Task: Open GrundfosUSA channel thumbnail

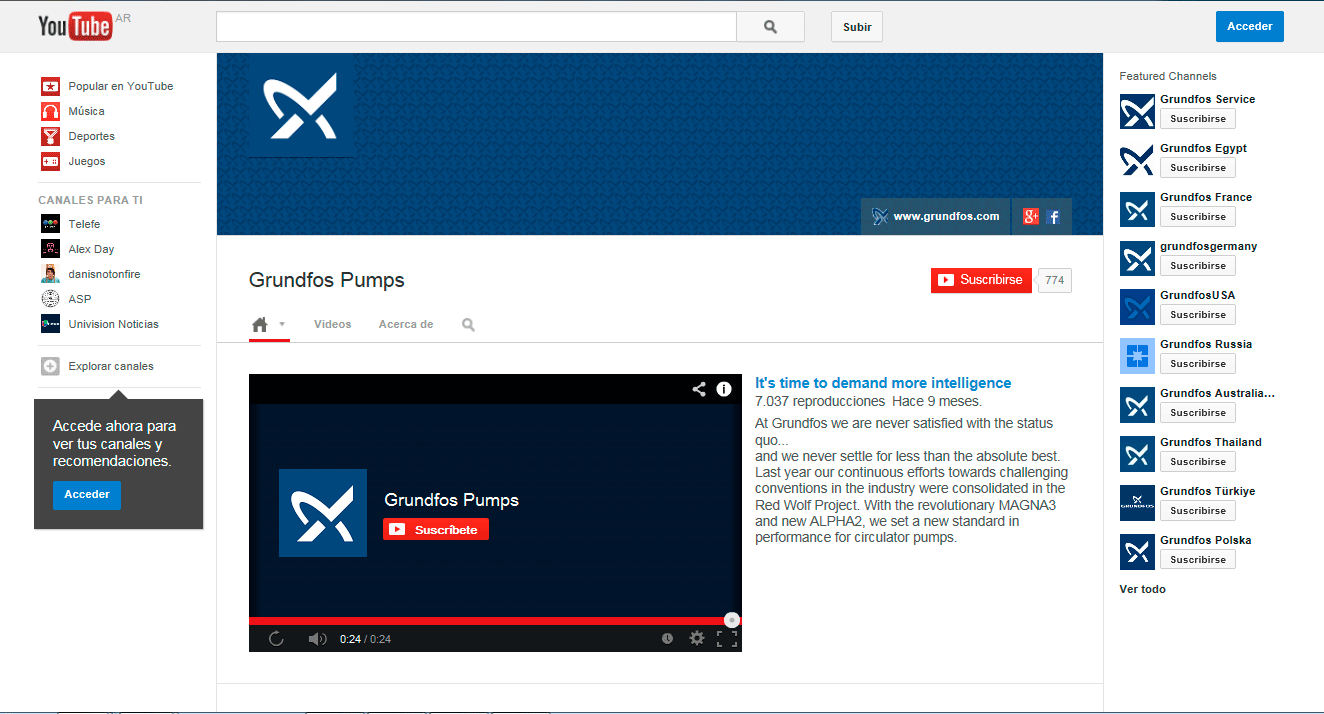Action: 1137,307
